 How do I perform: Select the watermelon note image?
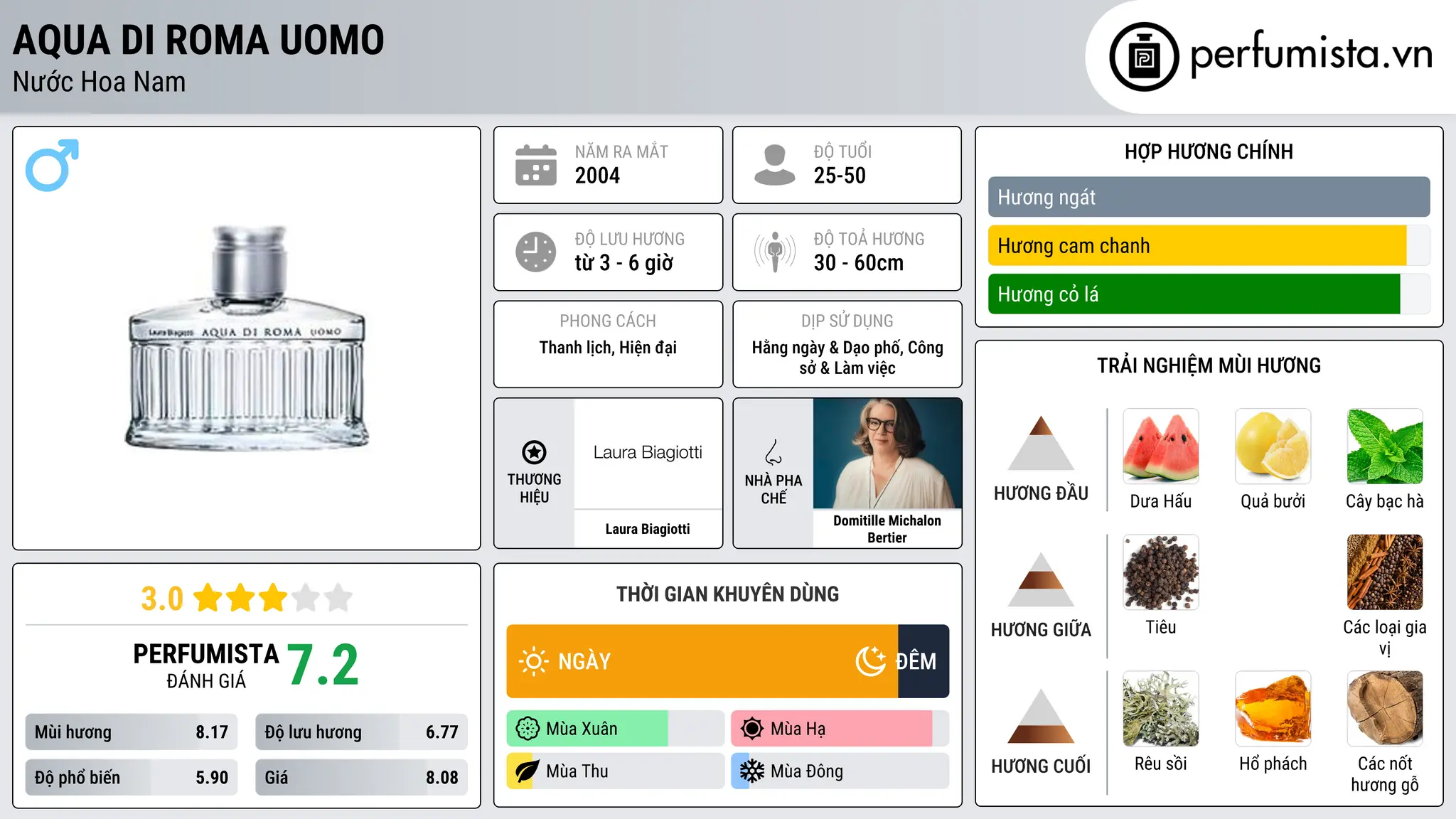point(1161,446)
